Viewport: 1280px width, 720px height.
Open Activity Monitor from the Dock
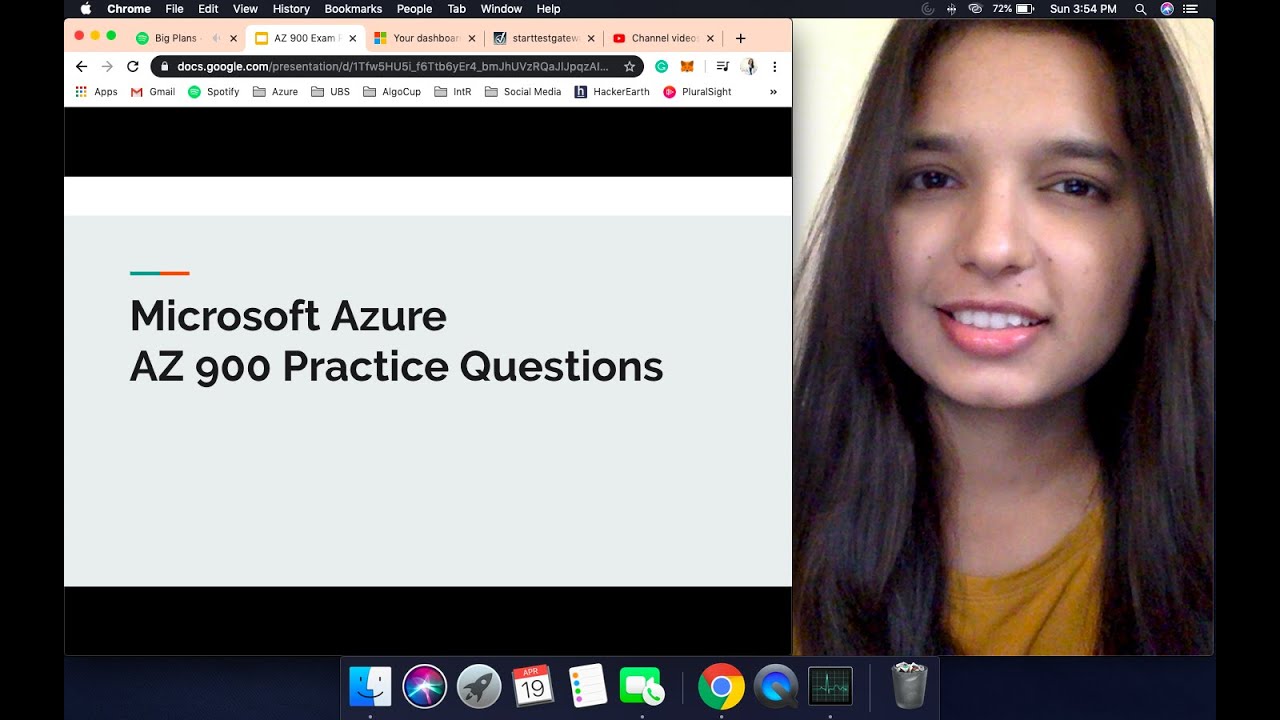tap(830, 687)
